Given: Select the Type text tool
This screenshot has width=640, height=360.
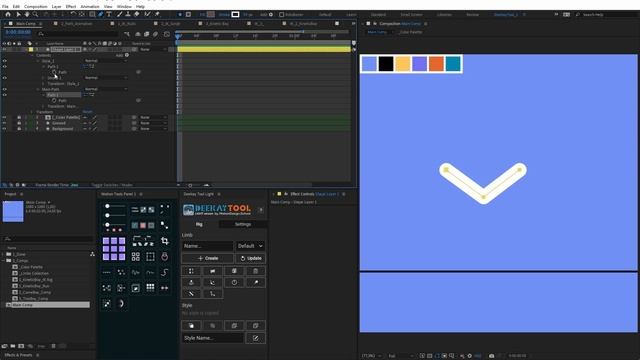Looking at the screenshot, I should pos(109,14).
